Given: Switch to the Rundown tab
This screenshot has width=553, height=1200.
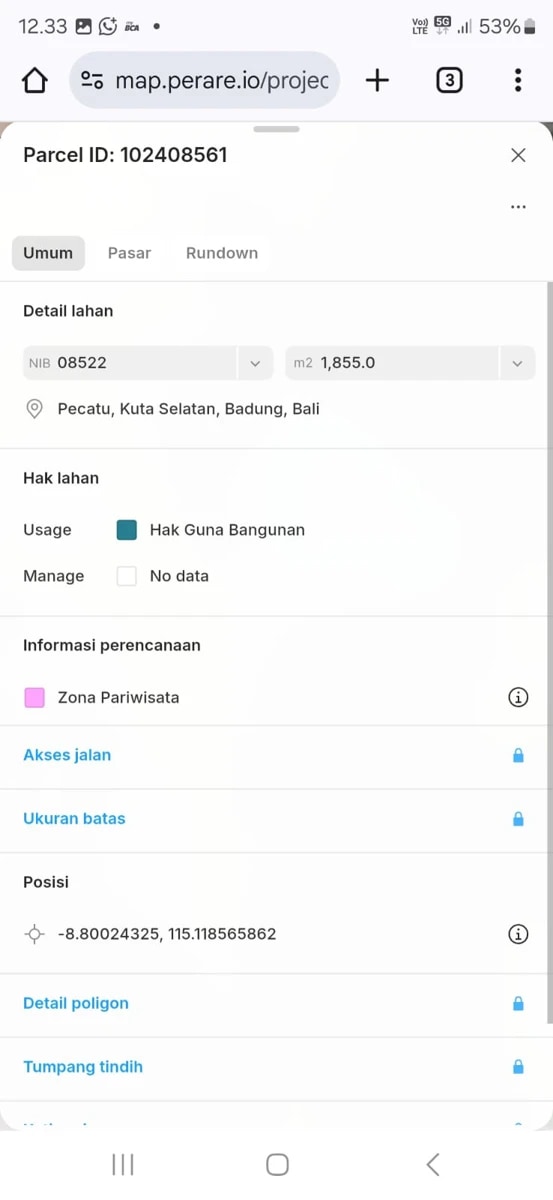Looking at the screenshot, I should 222,253.
